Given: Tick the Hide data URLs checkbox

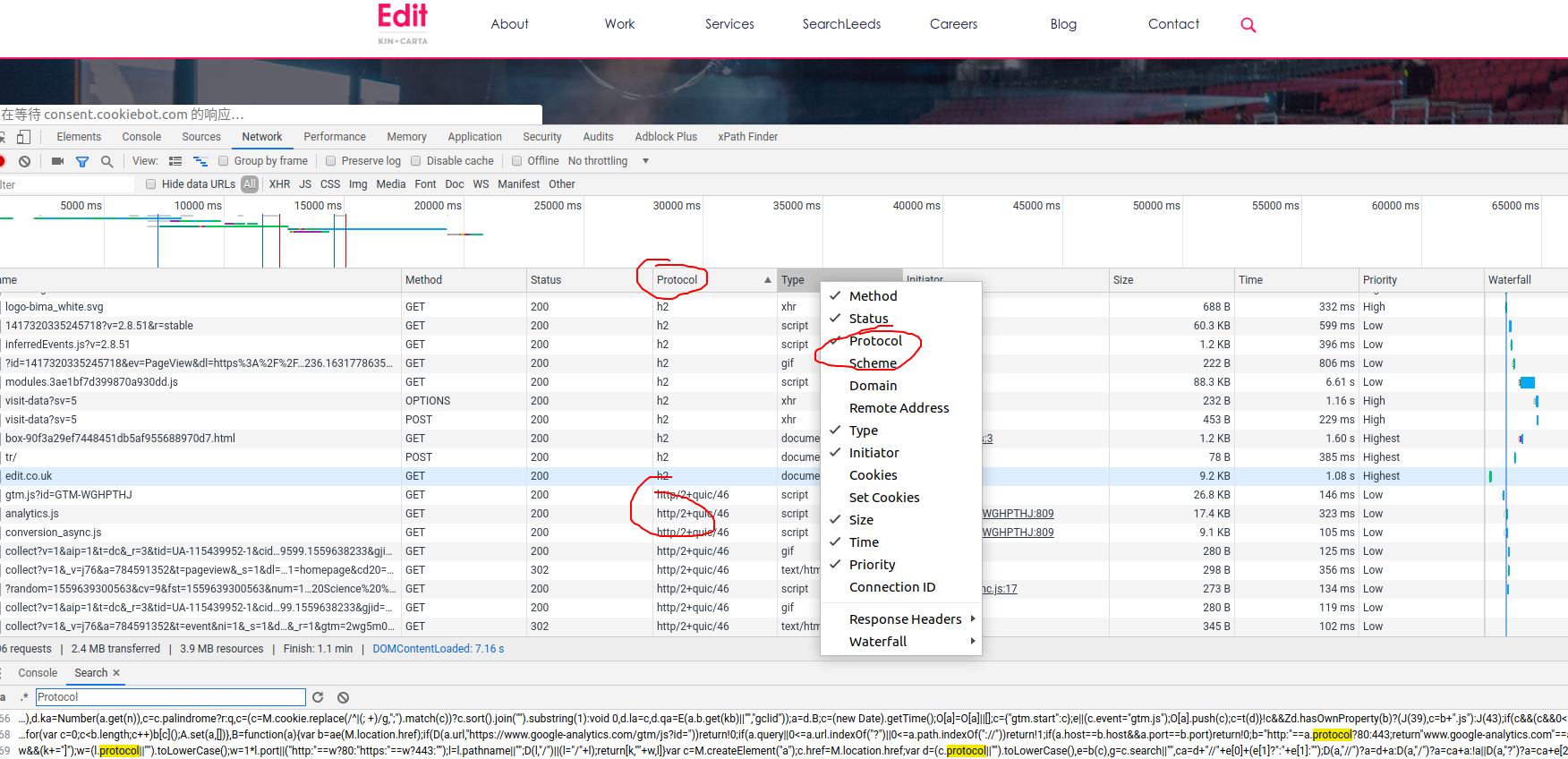Looking at the screenshot, I should click(x=151, y=184).
